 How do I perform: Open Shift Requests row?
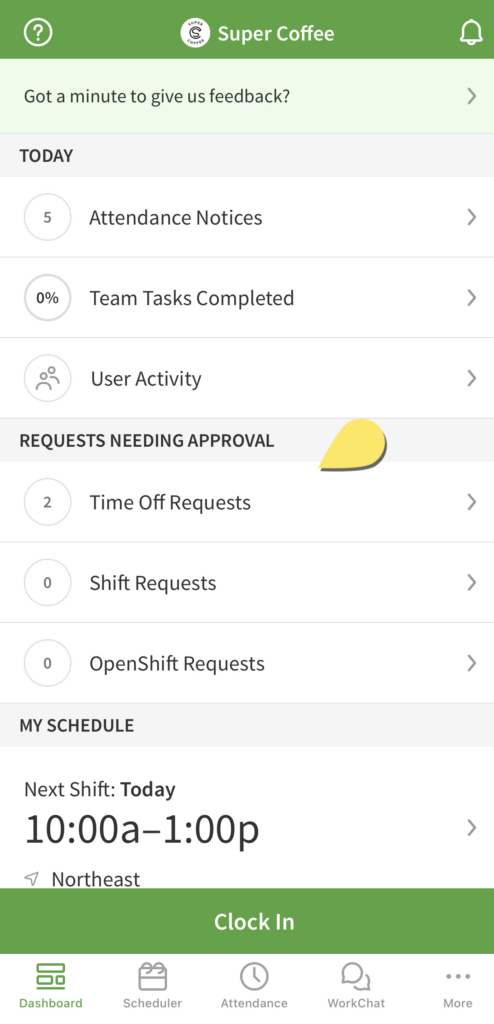tap(247, 583)
